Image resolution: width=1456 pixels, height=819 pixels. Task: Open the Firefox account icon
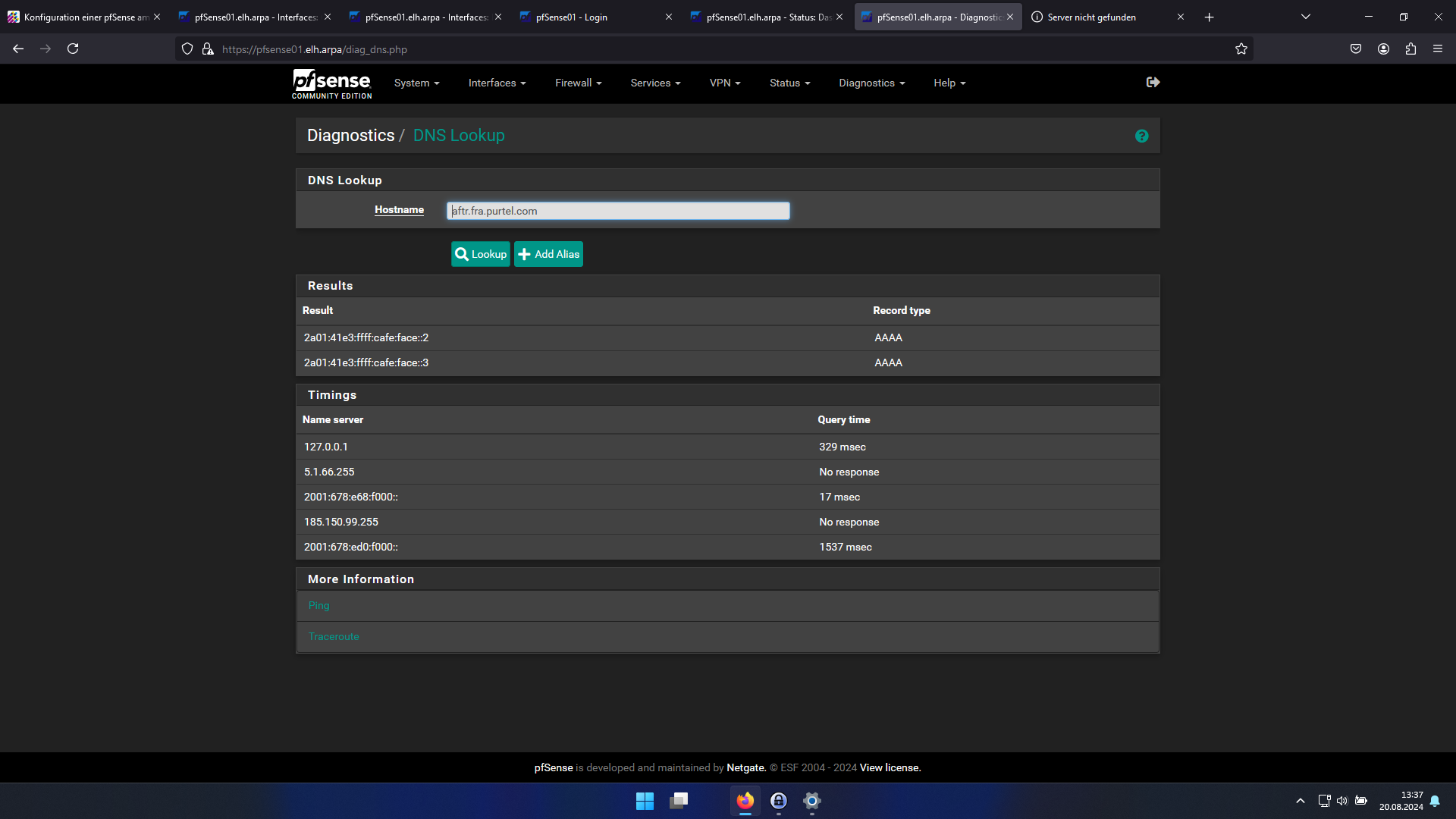click(1383, 49)
